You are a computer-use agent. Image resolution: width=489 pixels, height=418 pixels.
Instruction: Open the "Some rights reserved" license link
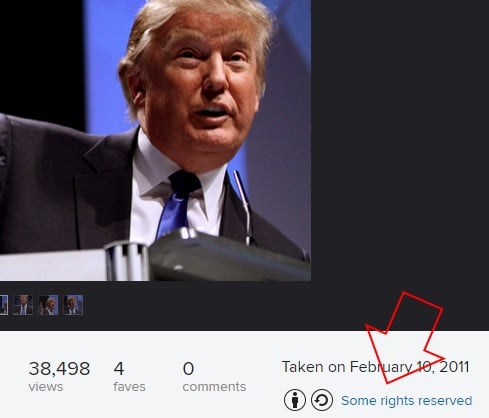[406, 400]
